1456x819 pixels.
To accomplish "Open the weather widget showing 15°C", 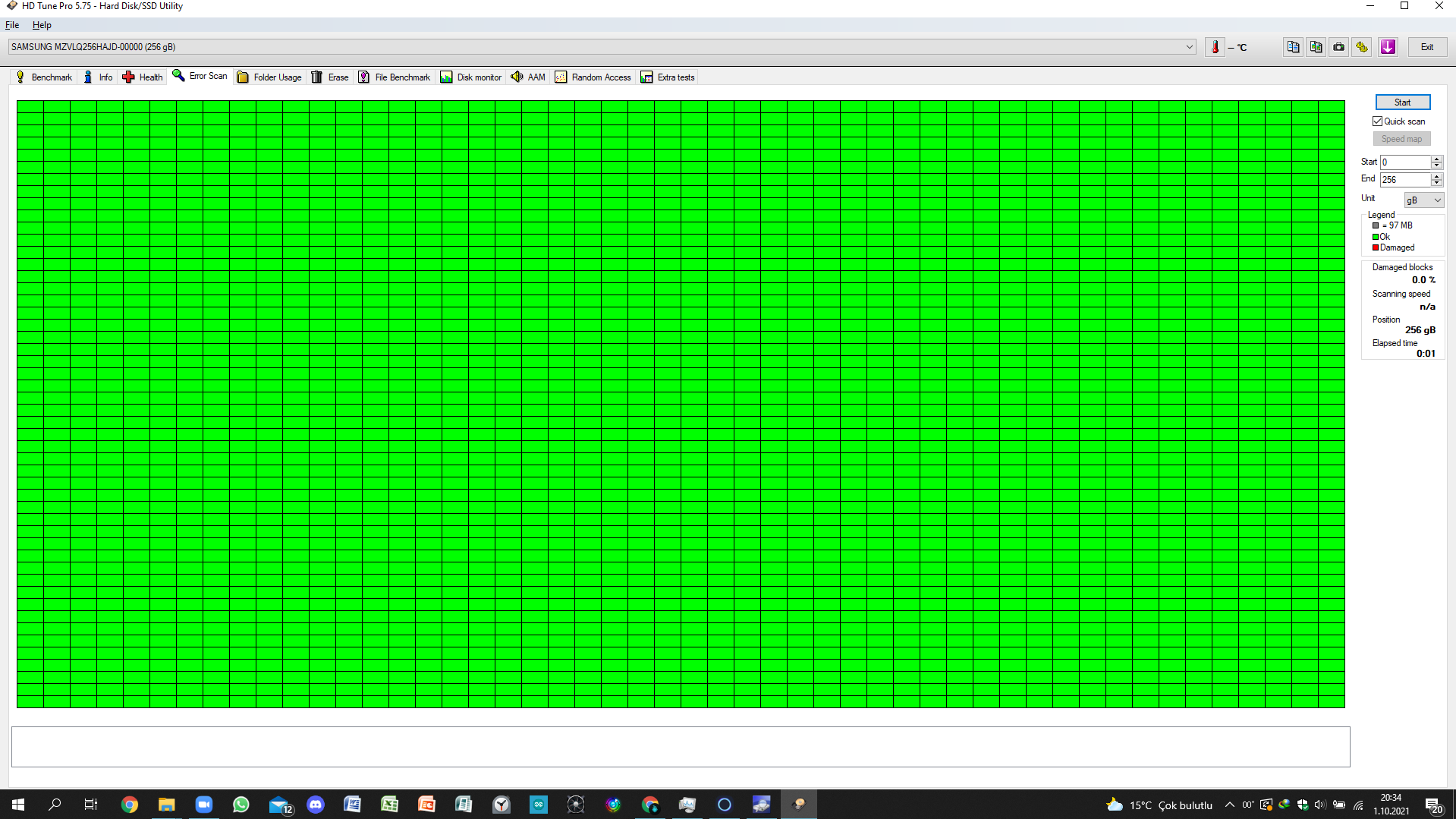I will coord(1159,805).
